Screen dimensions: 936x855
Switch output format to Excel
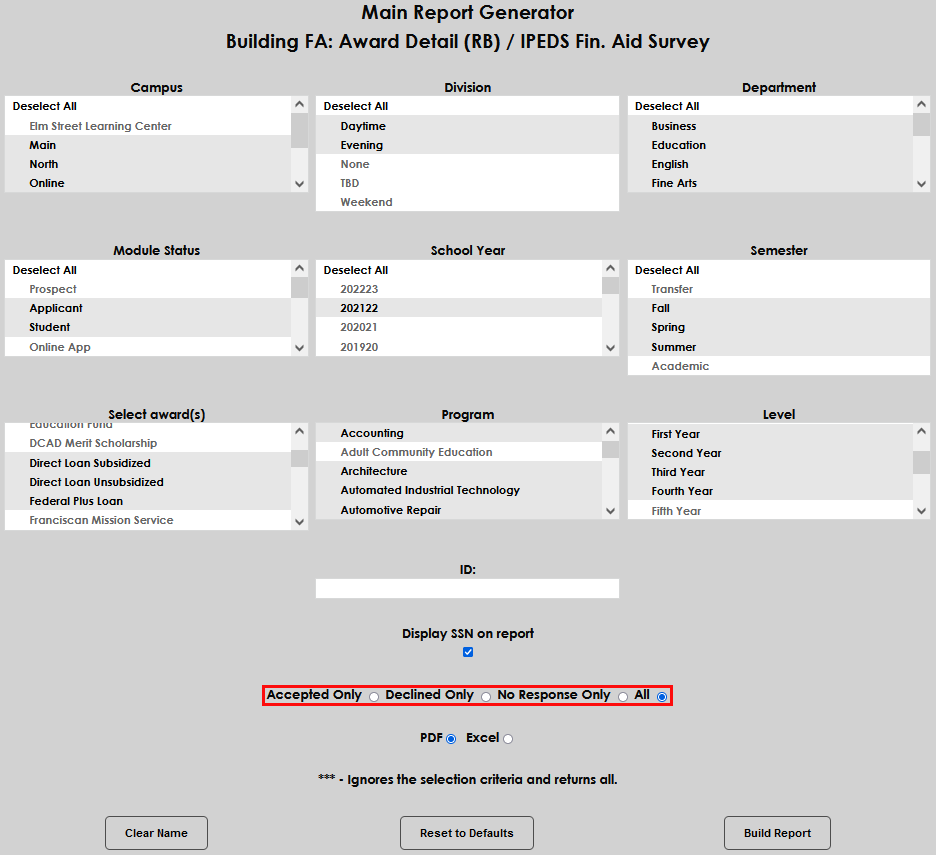(x=508, y=738)
